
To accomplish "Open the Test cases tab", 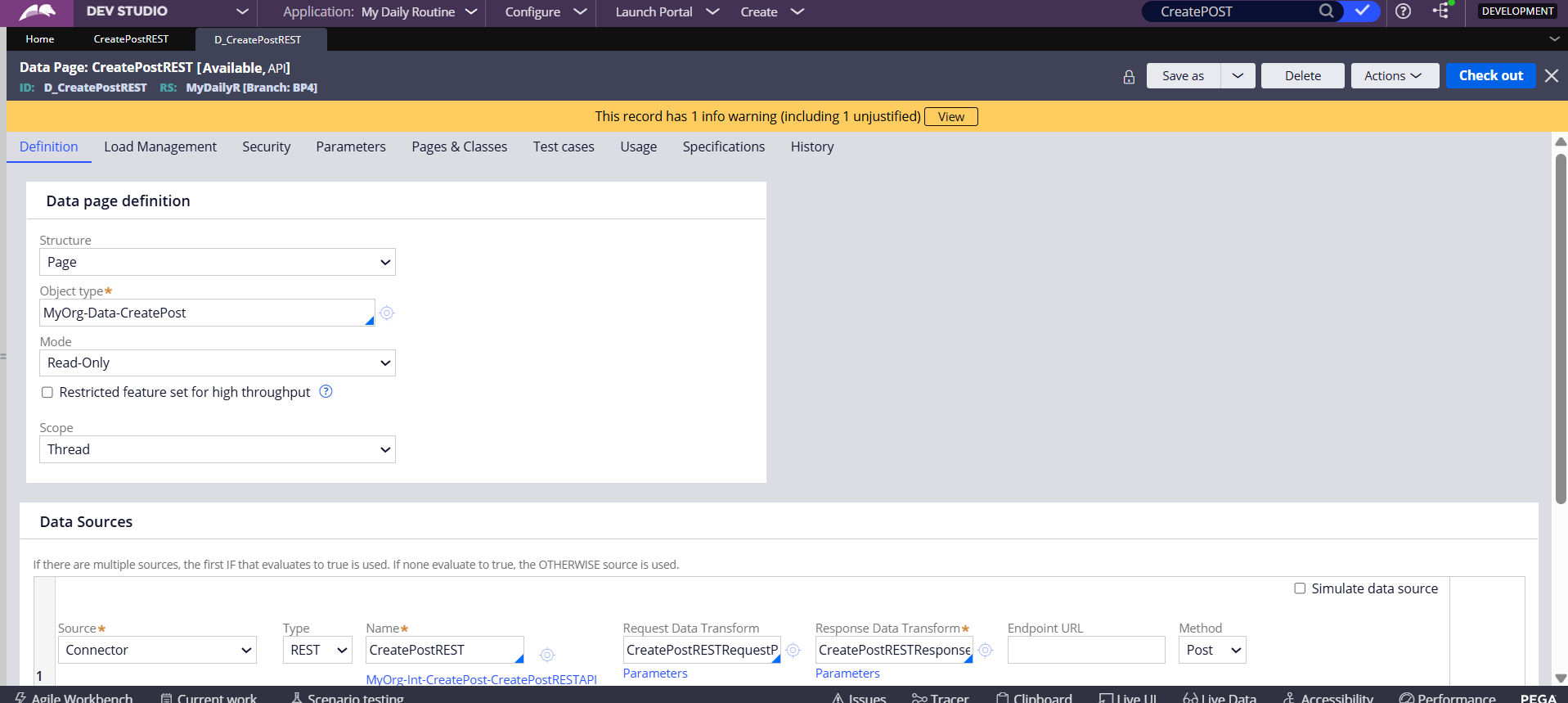I will (564, 146).
